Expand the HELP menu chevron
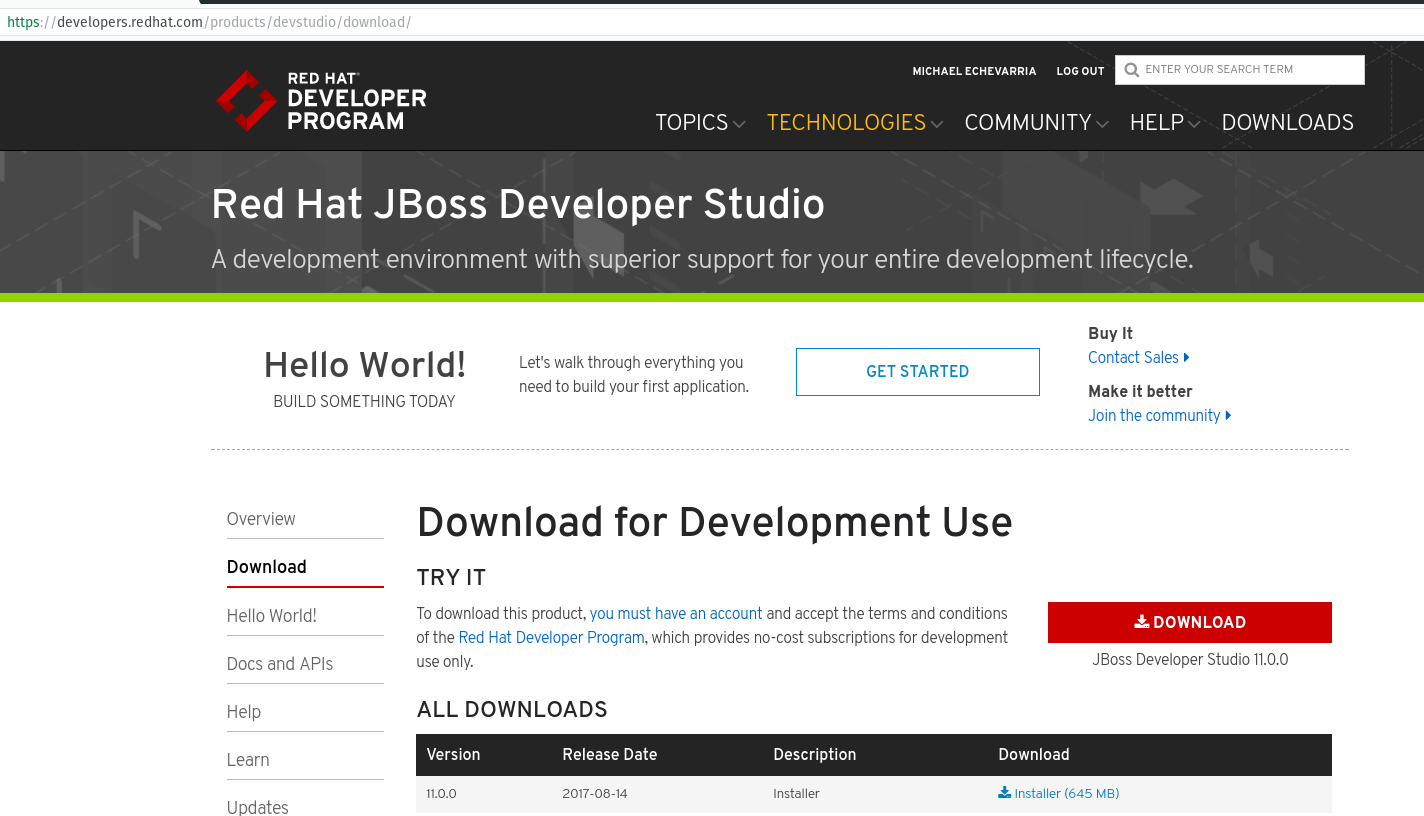1424x816 pixels. 1194,124
